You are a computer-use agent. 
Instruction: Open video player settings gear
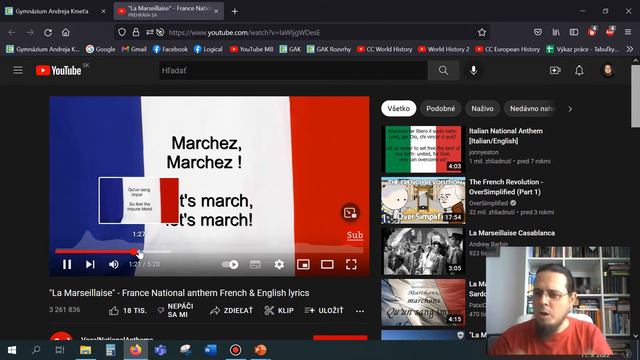tap(279, 264)
